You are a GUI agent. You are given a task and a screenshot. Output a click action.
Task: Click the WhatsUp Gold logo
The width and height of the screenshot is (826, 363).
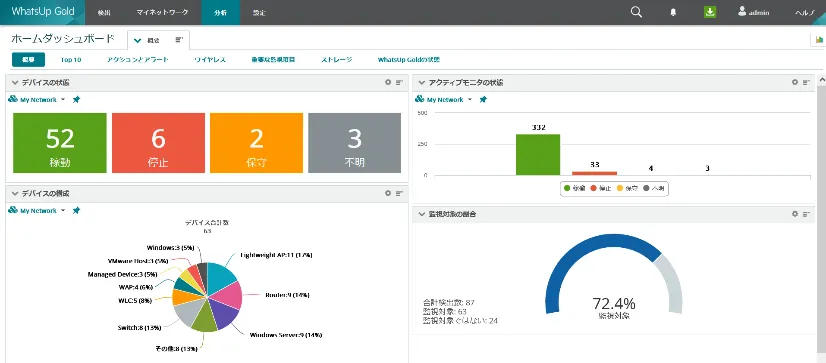point(43,12)
